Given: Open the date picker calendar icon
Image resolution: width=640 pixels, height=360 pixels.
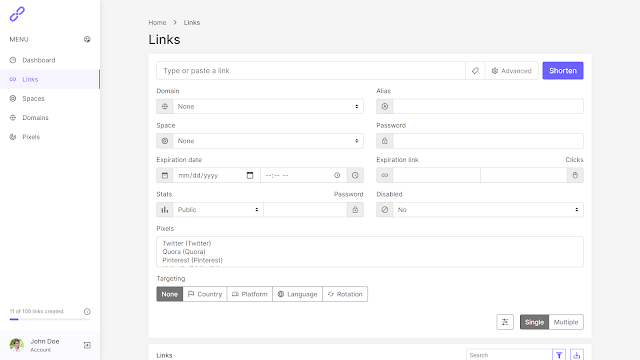Looking at the screenshot, I should tap(250, 175).
